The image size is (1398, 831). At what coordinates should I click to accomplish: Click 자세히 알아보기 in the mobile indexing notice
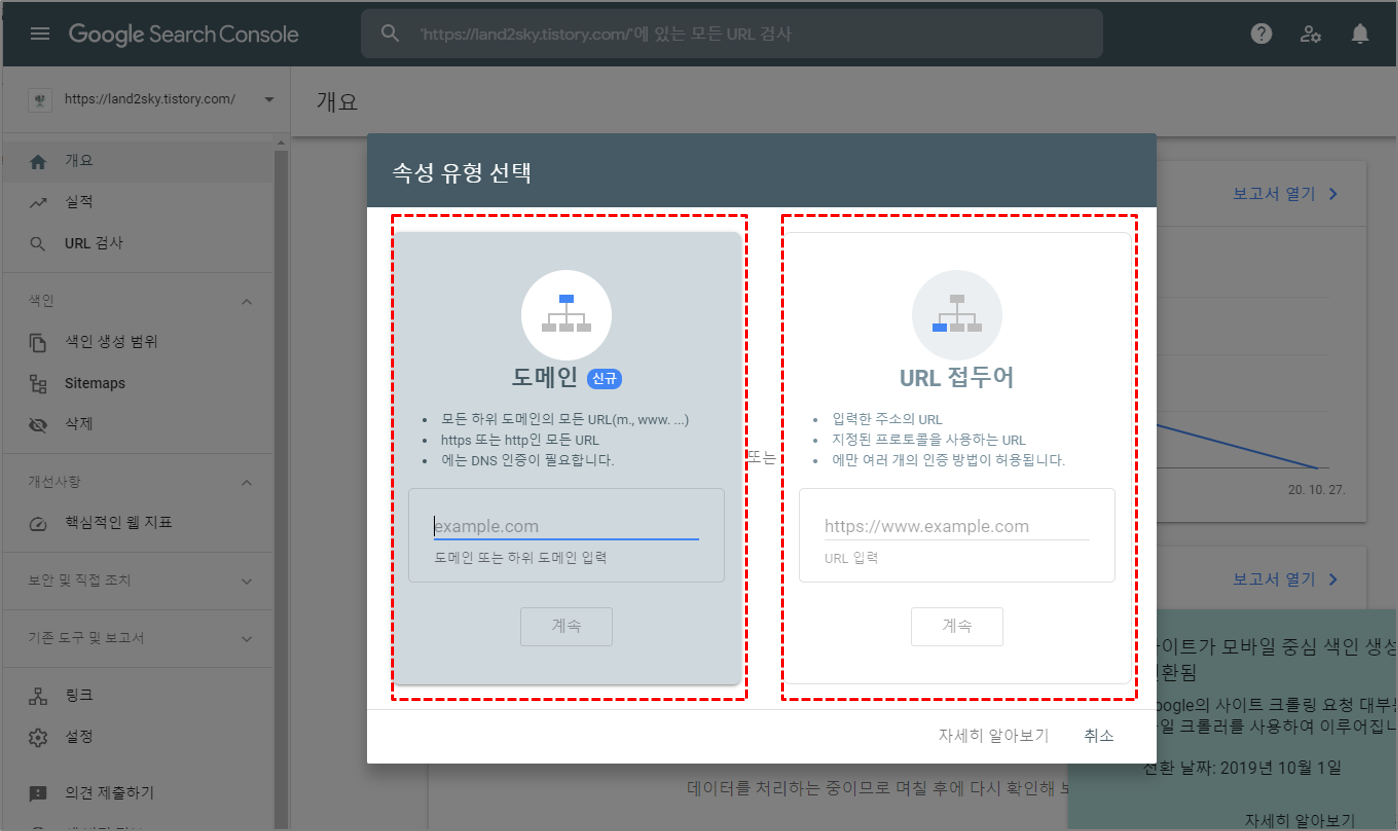(x=1300, y=820)
